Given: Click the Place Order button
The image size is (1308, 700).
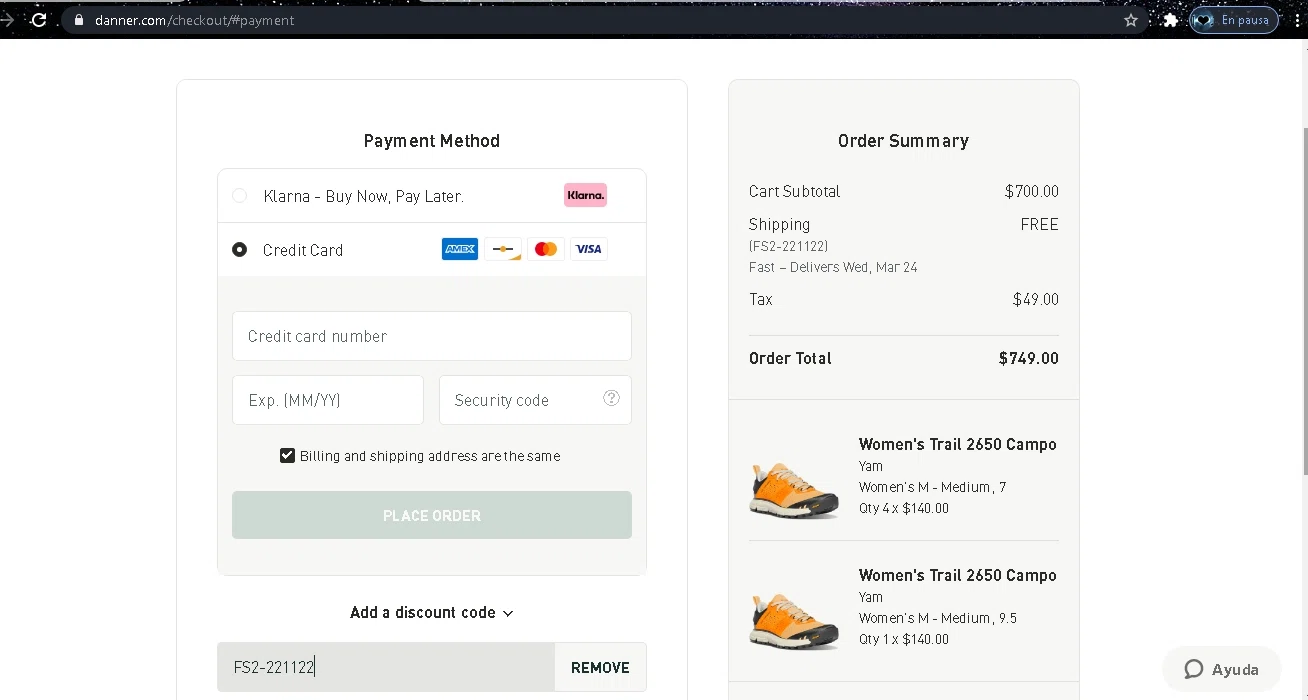Looking at the screenshot, I should coord(432,515).
